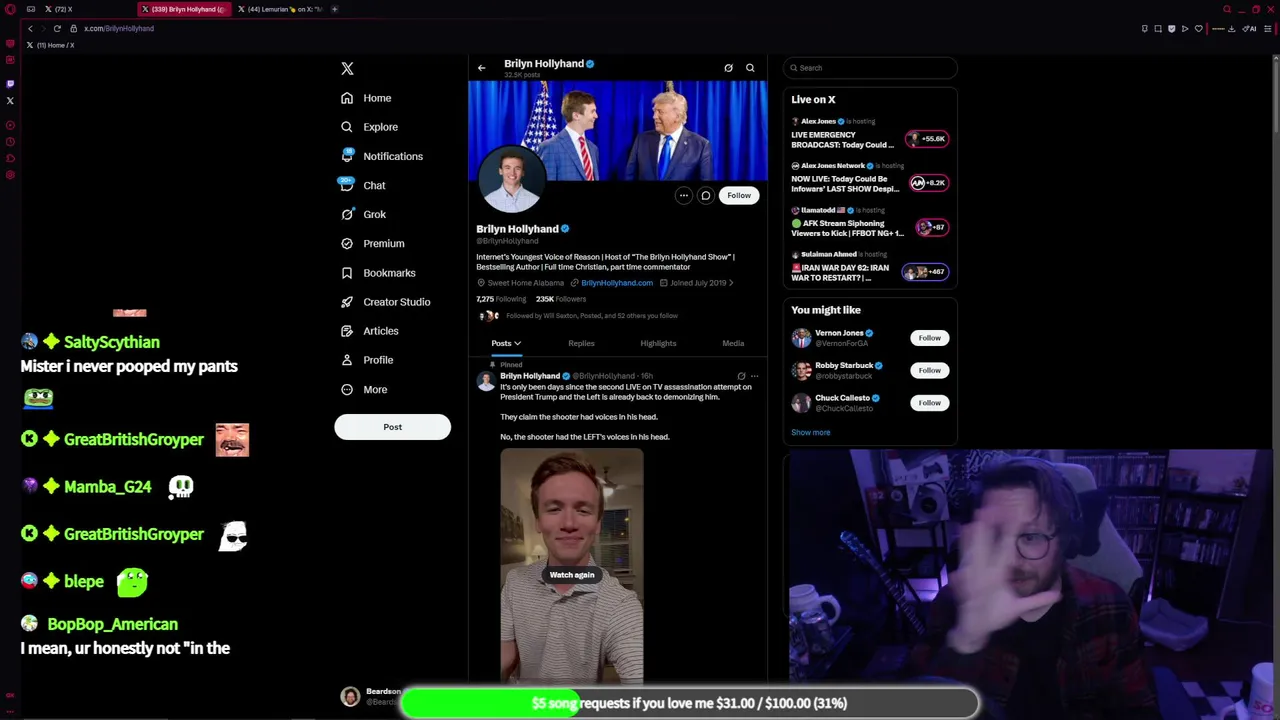The width and height of the screenshot is (1280, 720).
Task: Click the Opera logo menu button
Action: tap(10, 9)
